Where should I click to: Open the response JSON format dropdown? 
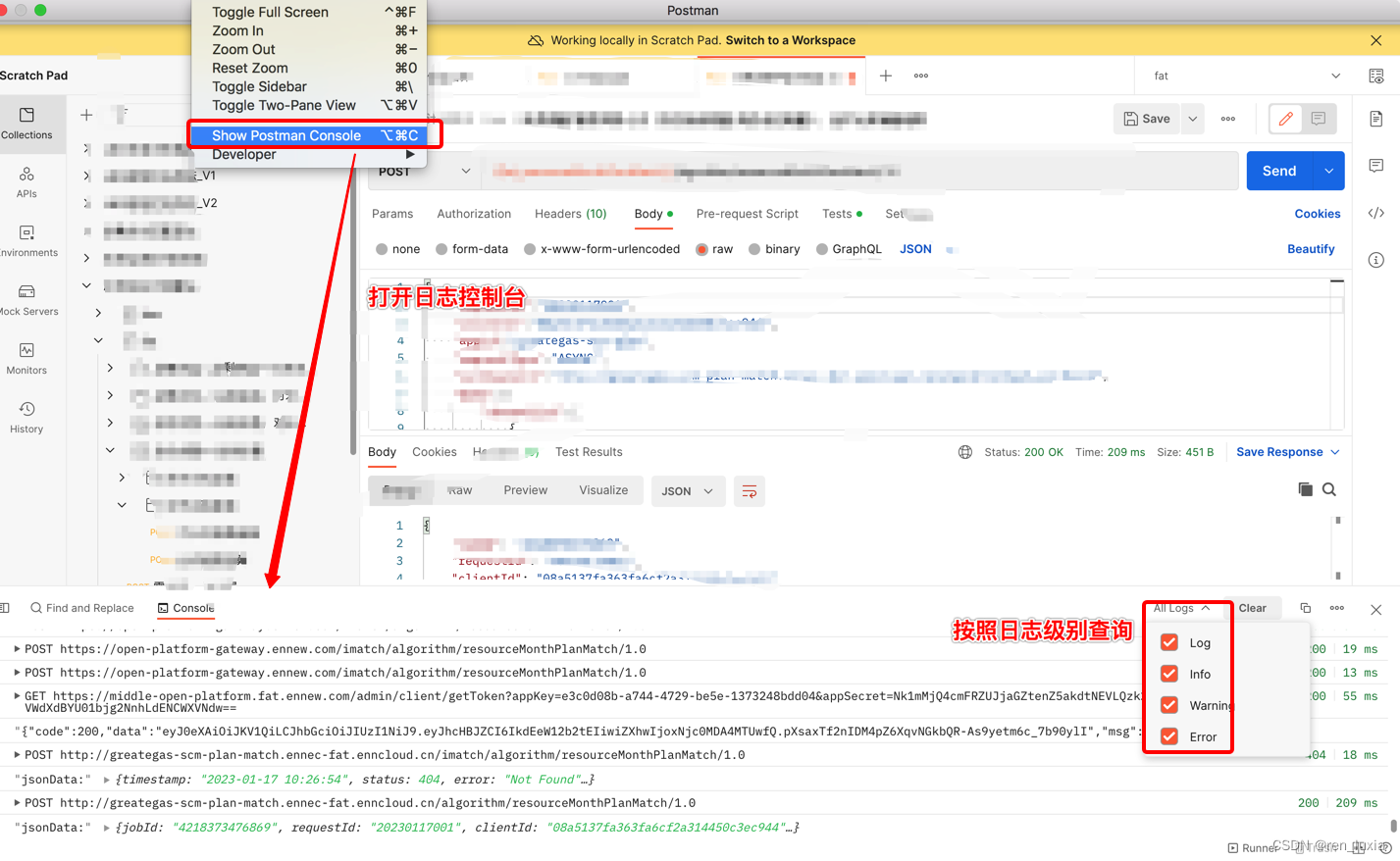688,491
